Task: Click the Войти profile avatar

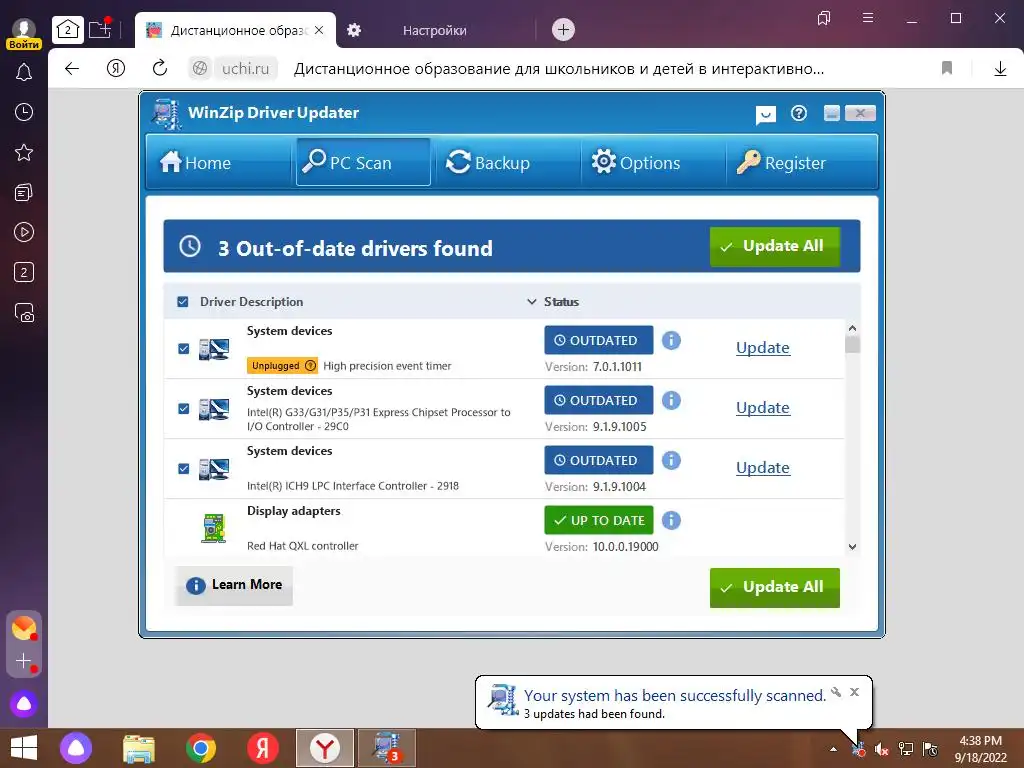Action: click(x=24, y=33)
